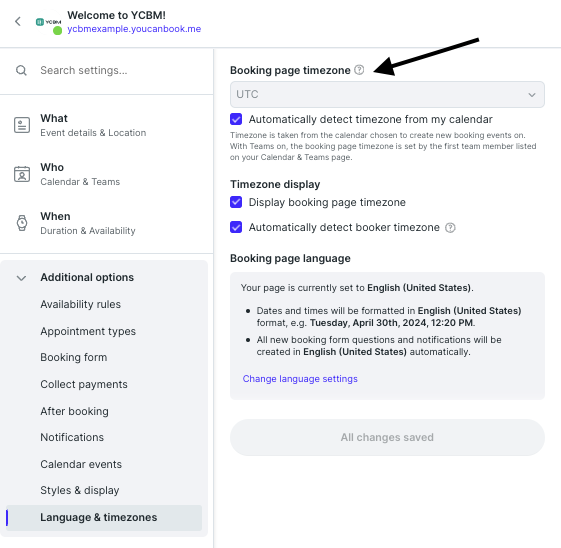
Task: Open the UTC timezone dropdown
Action: [x=387, y=94]
